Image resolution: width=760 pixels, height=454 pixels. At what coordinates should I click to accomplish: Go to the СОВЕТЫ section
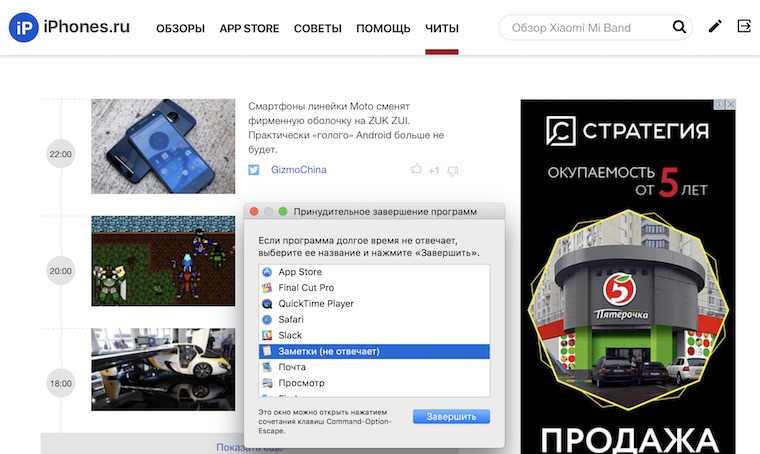point(317,29)
